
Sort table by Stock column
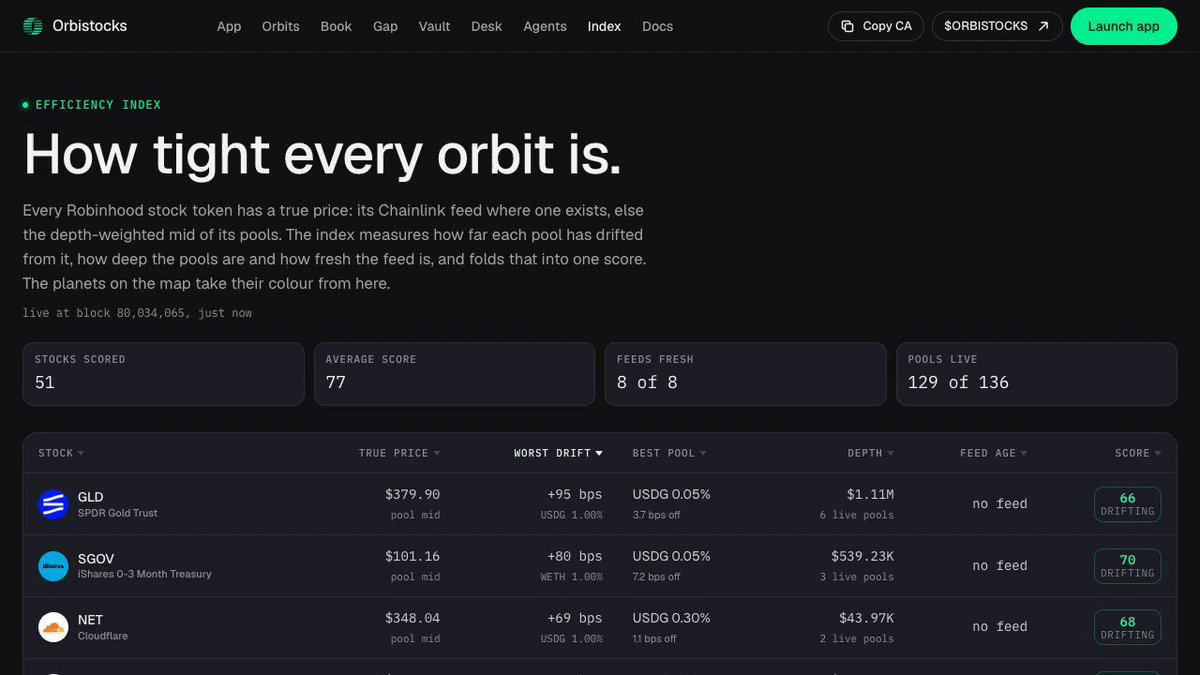61,453
